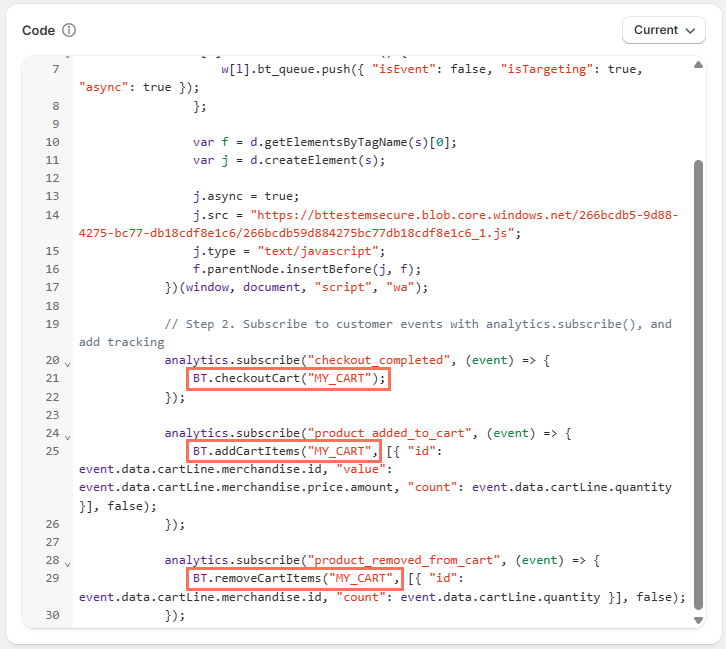Click the scrollbar down arrow
This screenshot has height=649, width=726.
[x=698, y=621]
